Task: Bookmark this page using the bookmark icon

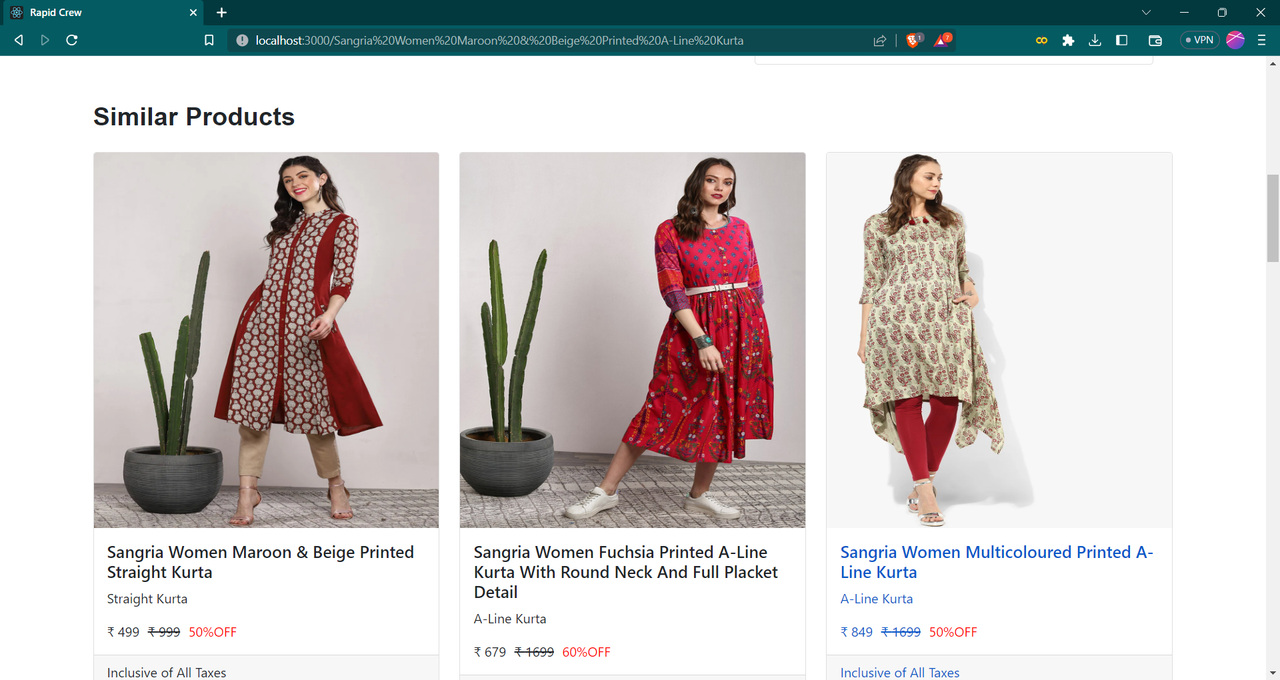Action: click(209, 40)
